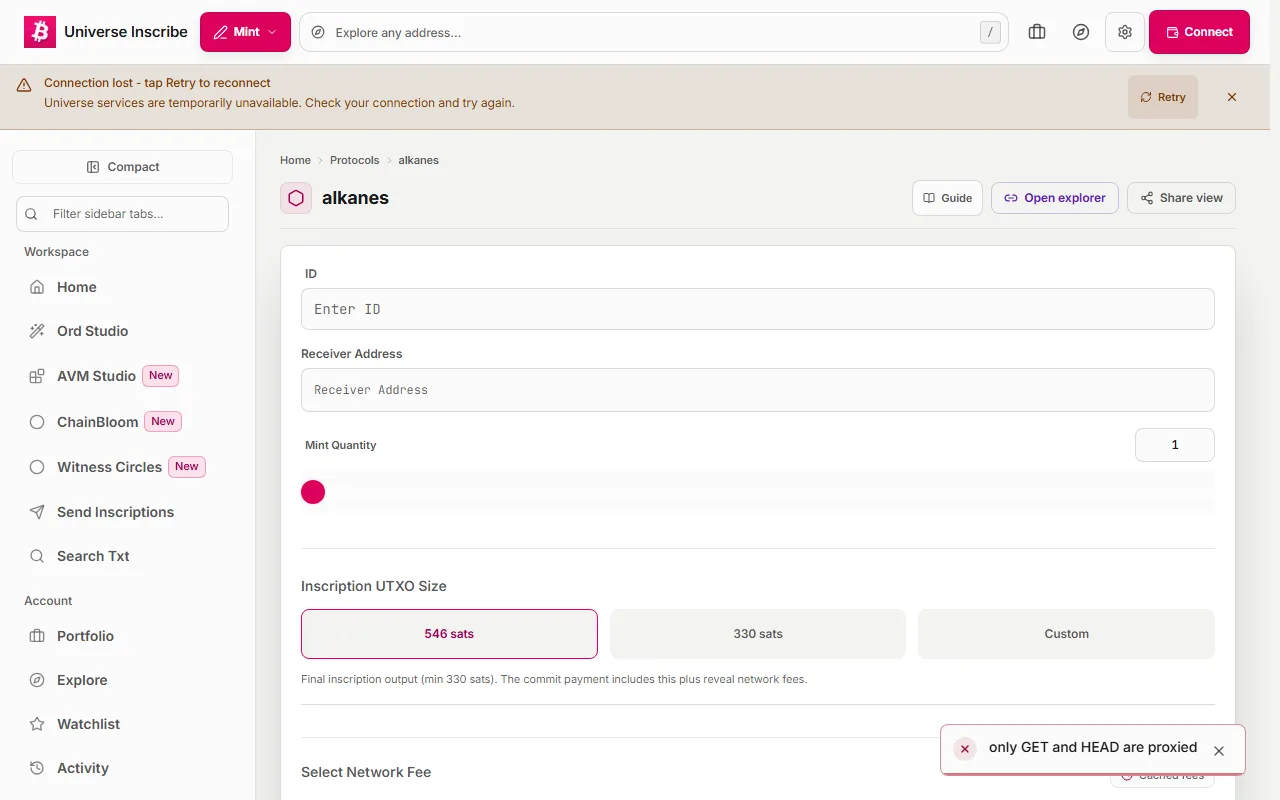Screen dimensions: 1280x800
Task: Click the Open explorer link button
Action: 1055,198
